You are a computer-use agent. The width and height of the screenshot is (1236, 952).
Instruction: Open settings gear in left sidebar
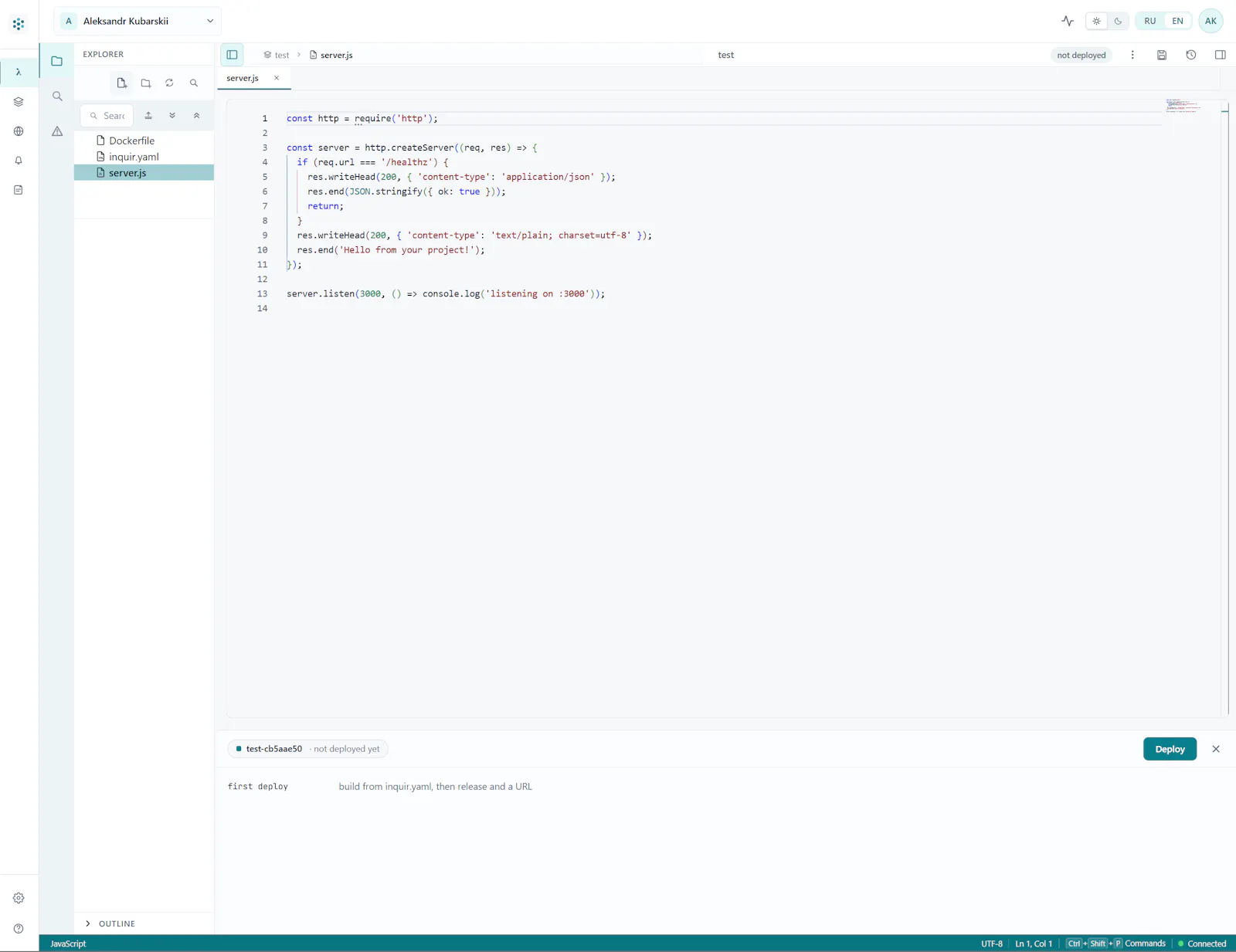19,898
